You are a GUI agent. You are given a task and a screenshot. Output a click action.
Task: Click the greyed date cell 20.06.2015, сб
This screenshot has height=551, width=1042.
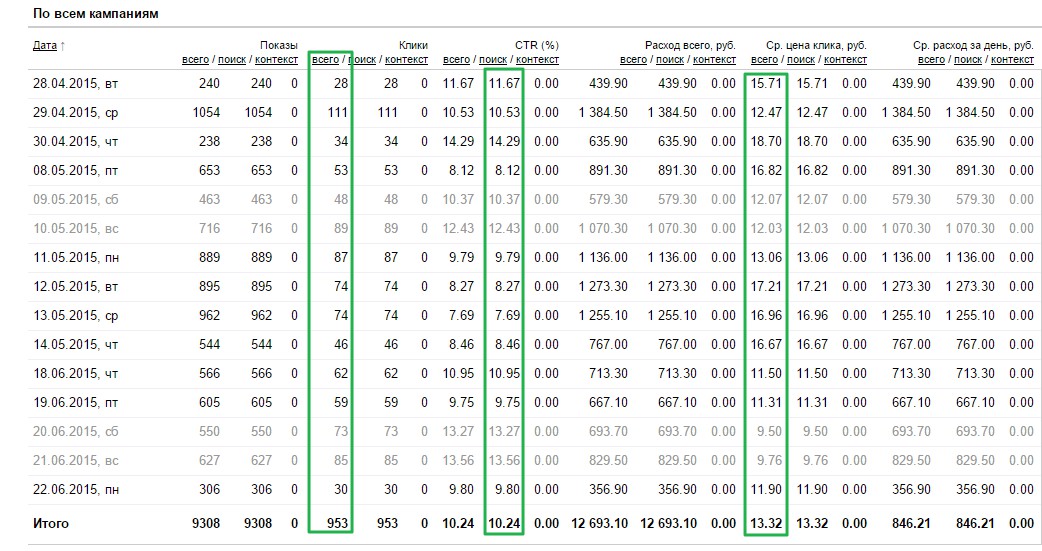75,431
